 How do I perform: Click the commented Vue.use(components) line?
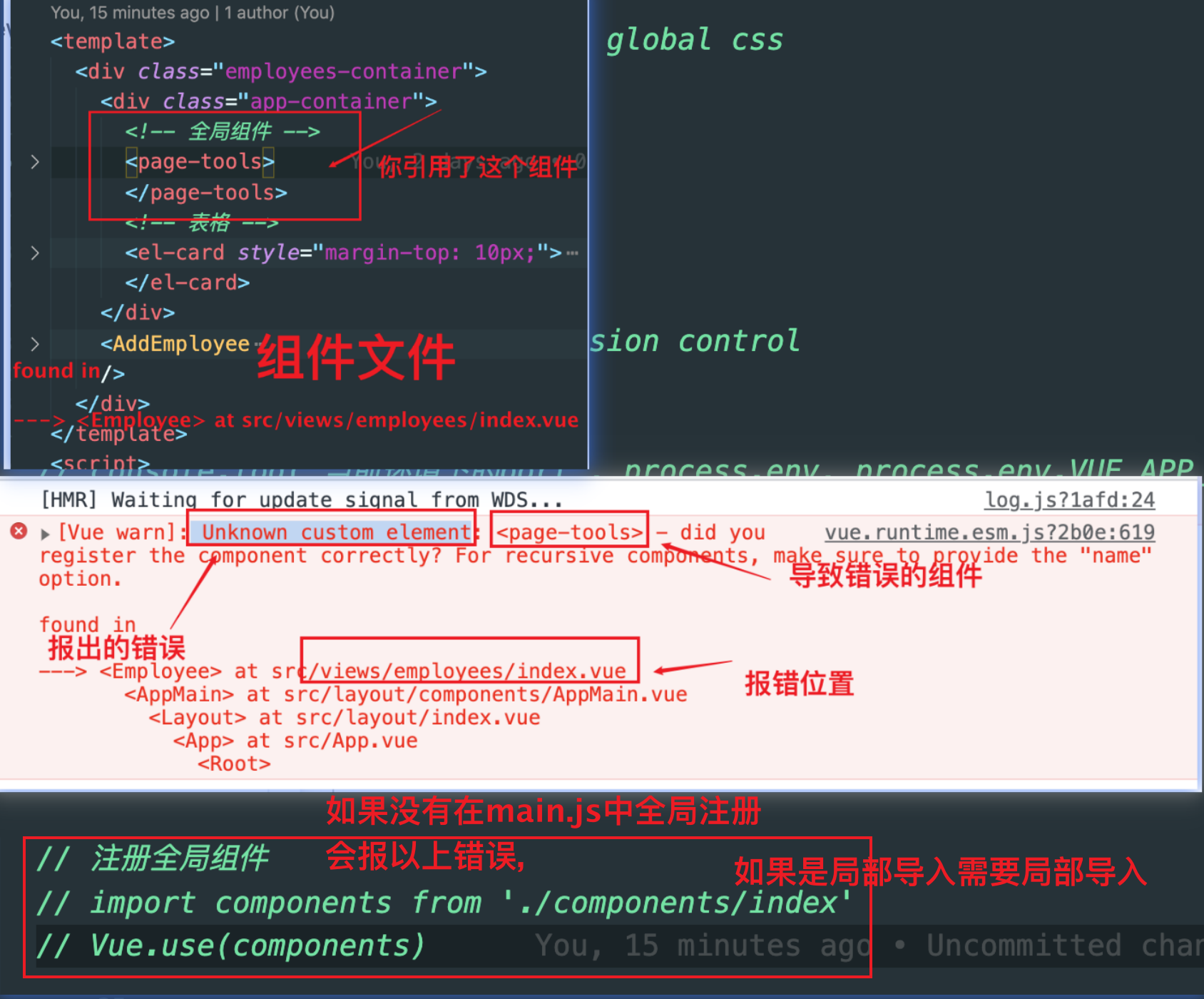pos(230,946)
